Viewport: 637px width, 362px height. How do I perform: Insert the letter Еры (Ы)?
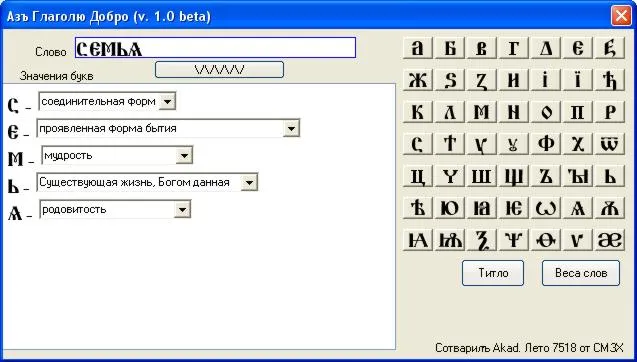(578, 176)
